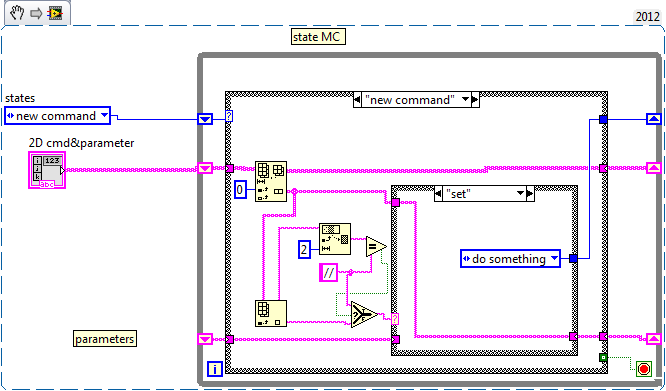Click the loop iteration terminal i
The image size is (666, 391).
click(215, 369)
